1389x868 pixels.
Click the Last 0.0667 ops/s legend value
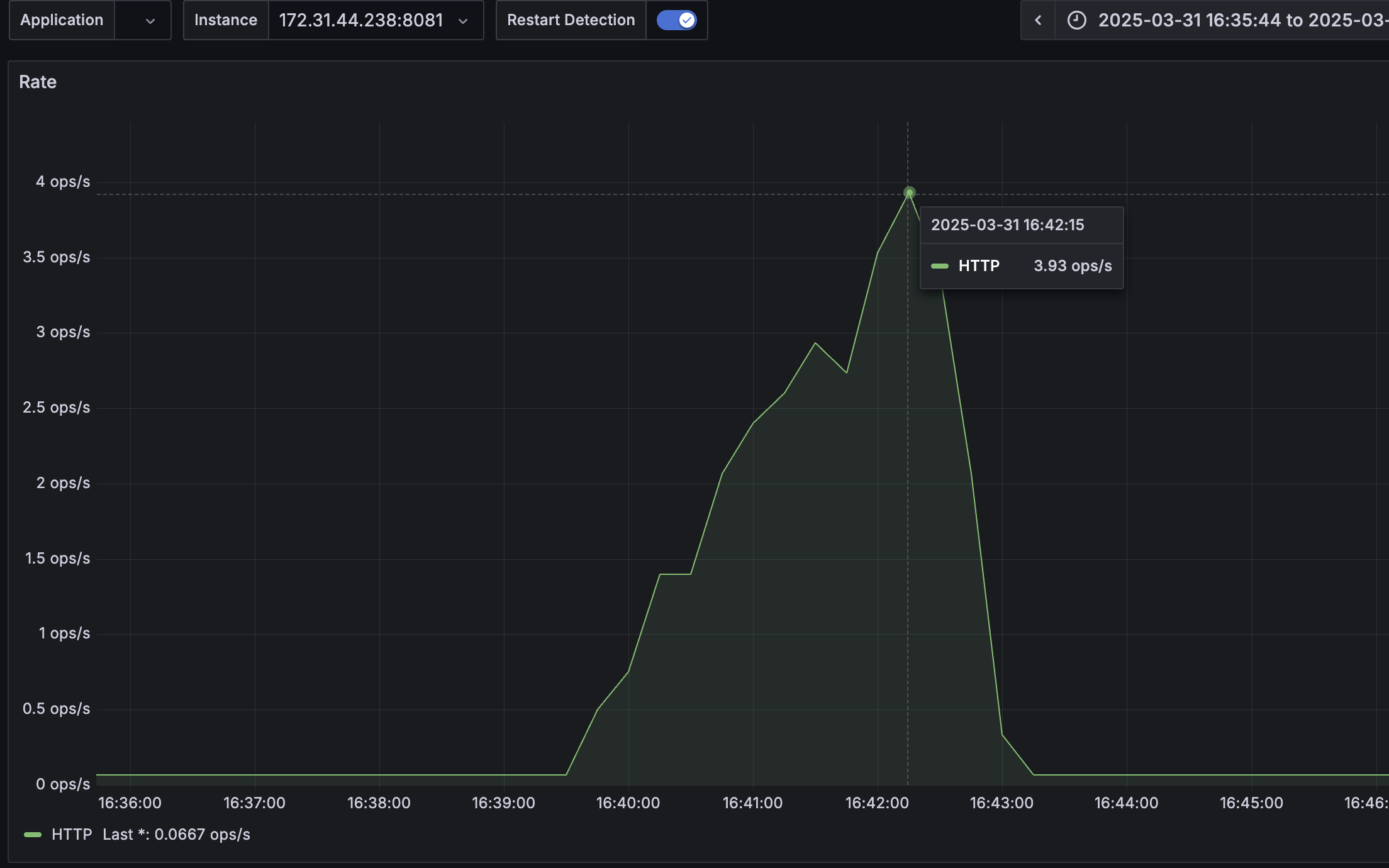click(176, 835)
